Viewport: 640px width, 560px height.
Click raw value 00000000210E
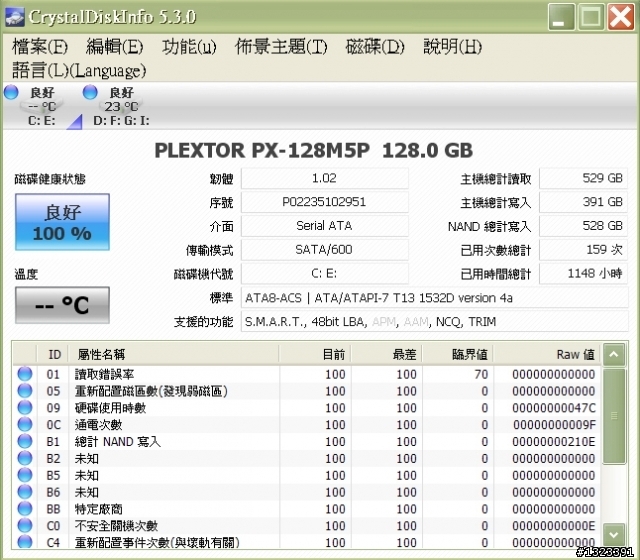coord(554,441)
